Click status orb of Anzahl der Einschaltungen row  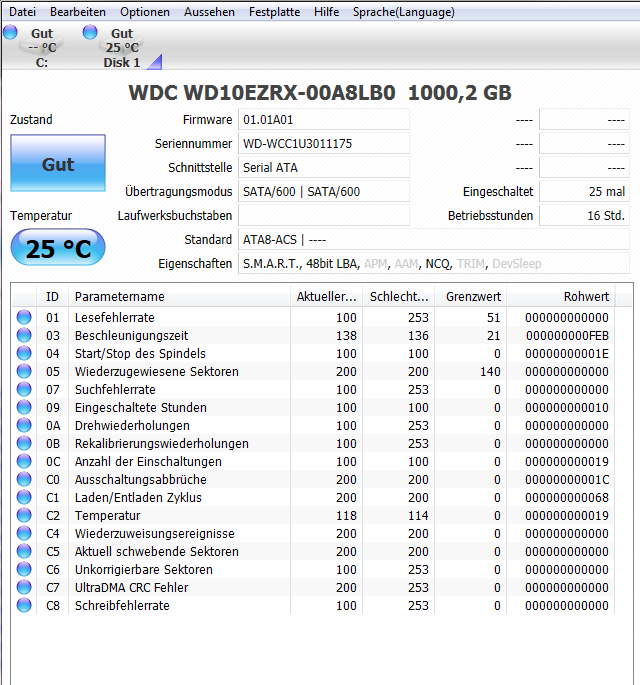[x=24, y=461]
